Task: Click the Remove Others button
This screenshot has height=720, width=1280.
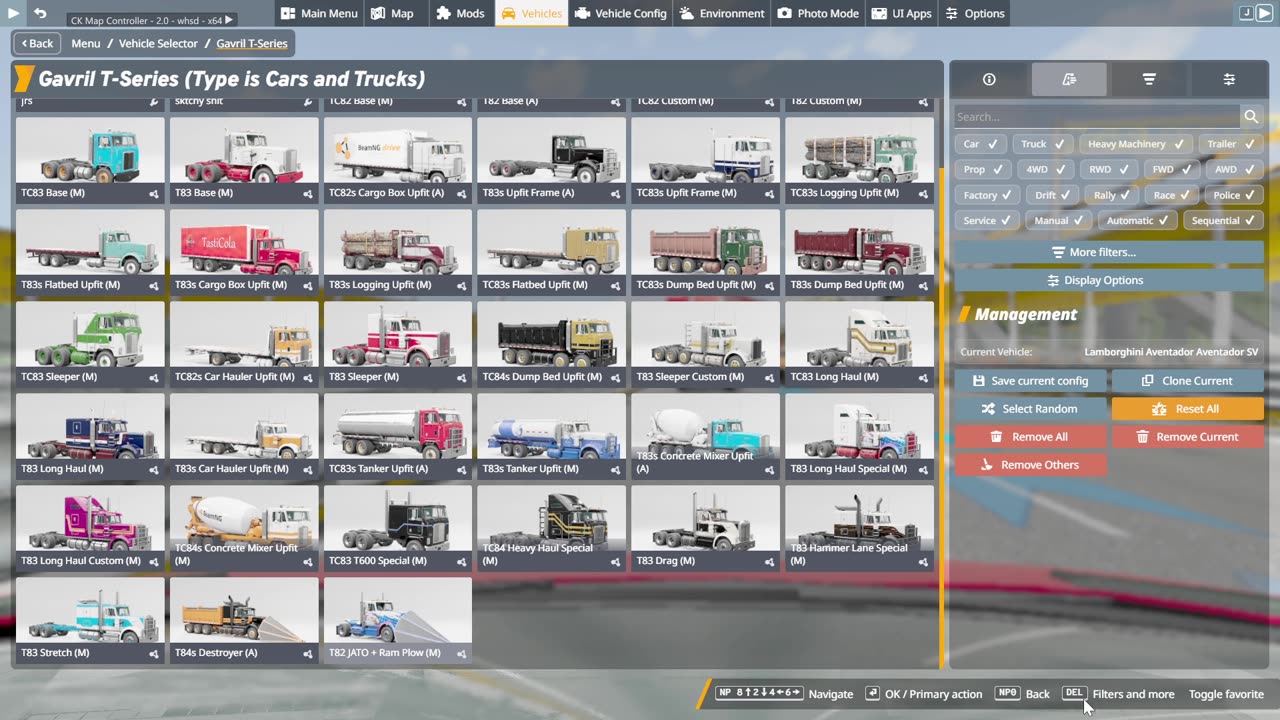Action: [x=1030, y=465]
